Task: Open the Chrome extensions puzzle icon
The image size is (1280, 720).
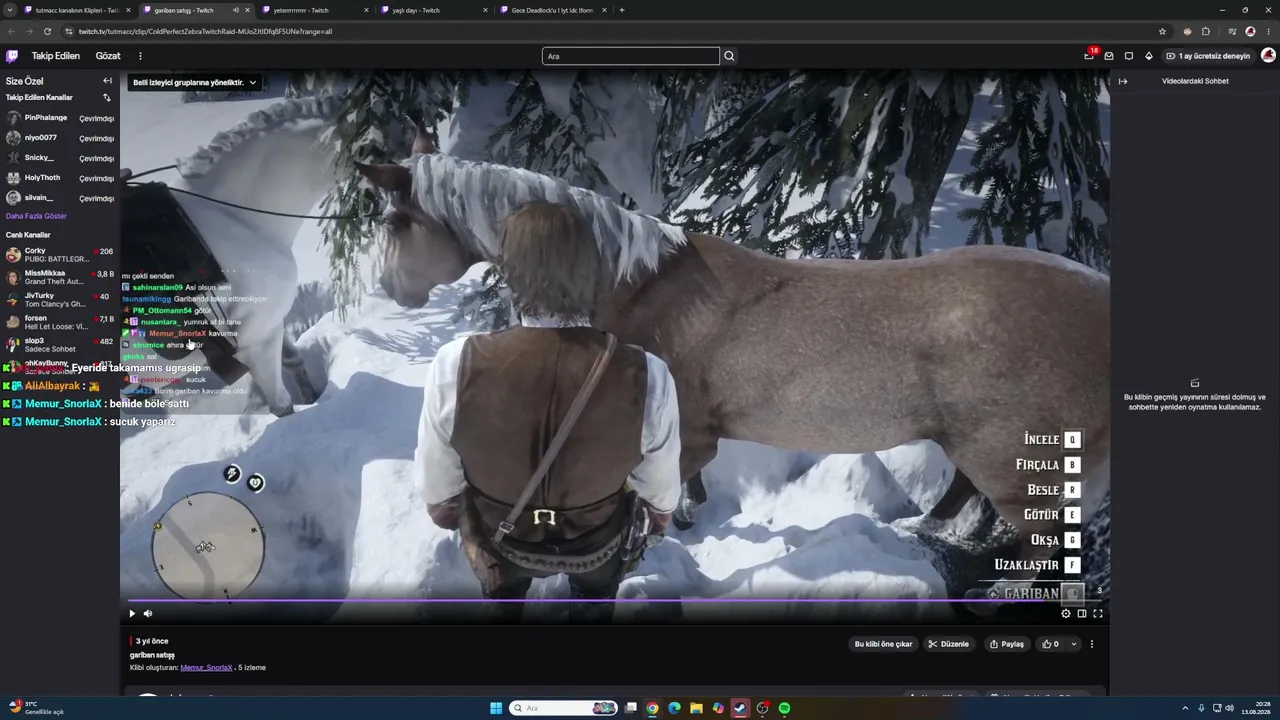Action: 1206,31
